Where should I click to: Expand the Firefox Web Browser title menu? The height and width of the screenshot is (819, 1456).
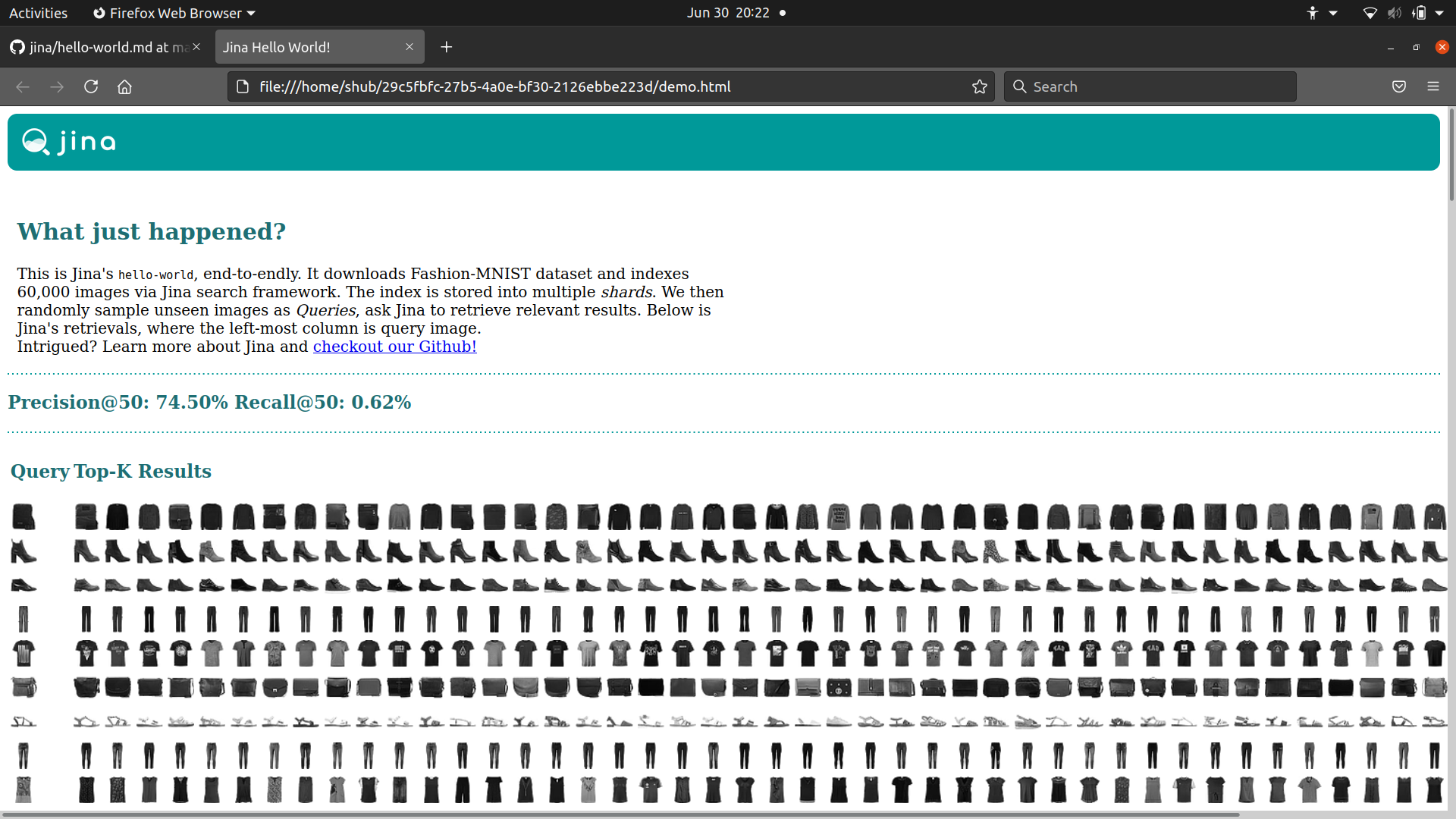[174, 13]
